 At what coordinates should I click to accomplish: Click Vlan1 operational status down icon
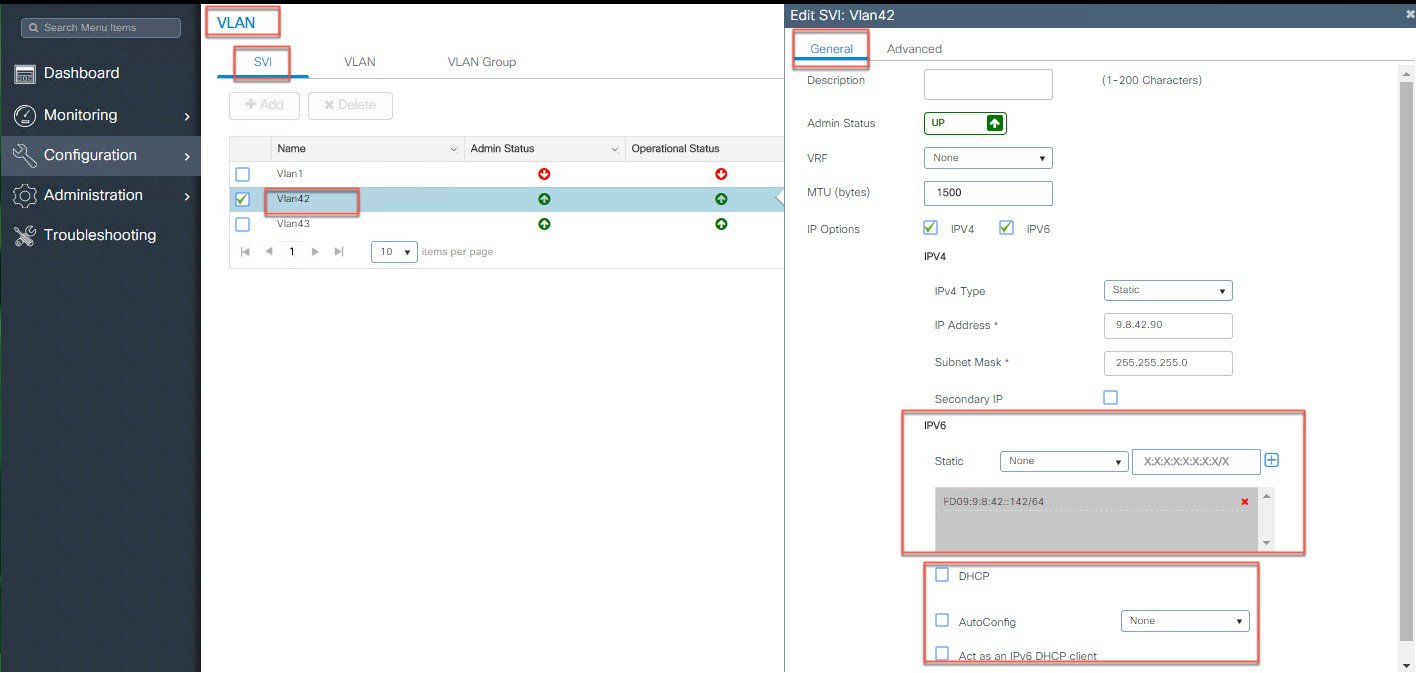click(x=721, y=174)
